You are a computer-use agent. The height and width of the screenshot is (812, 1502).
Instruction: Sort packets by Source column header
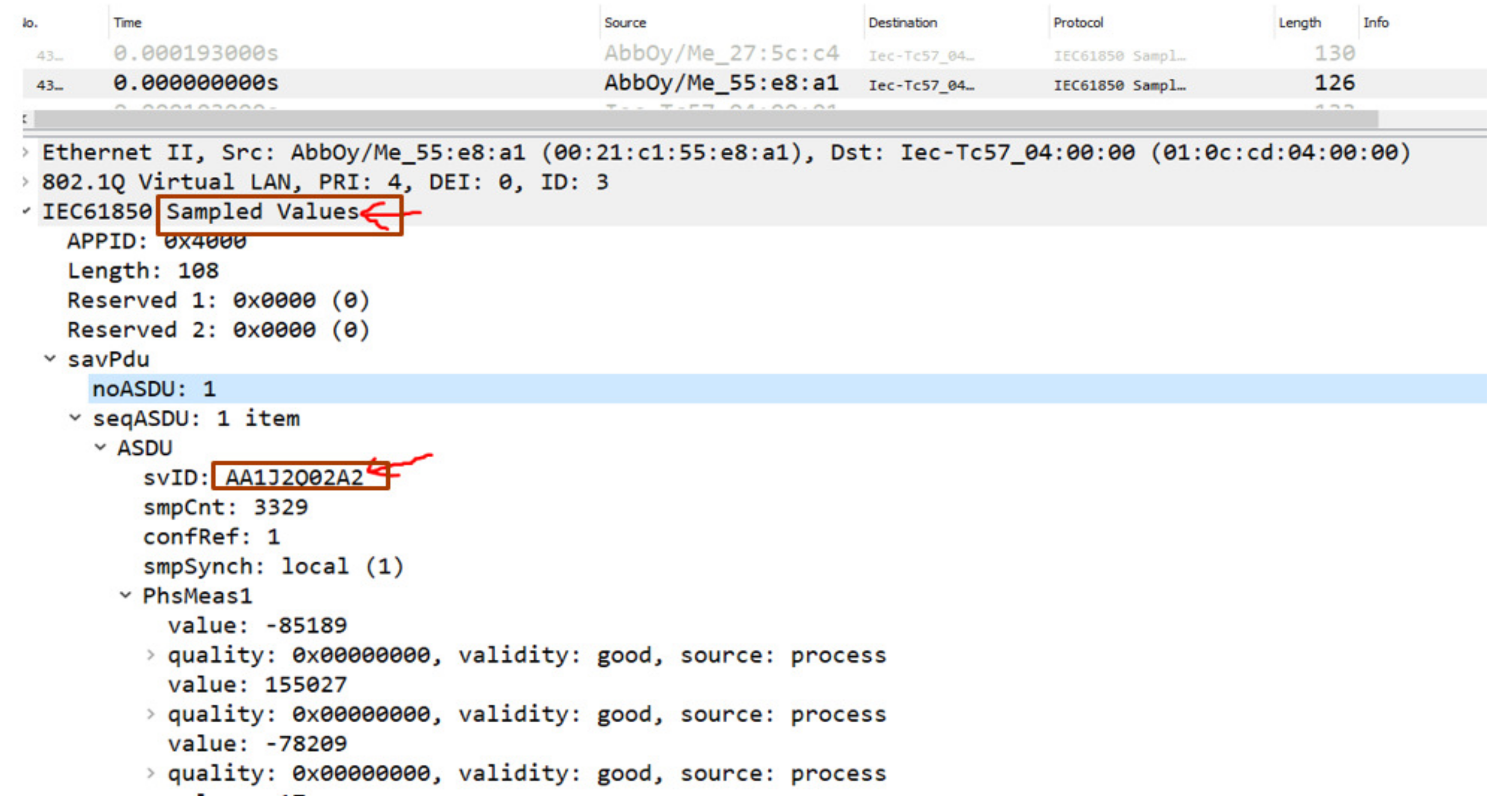(x=625, y=23)
